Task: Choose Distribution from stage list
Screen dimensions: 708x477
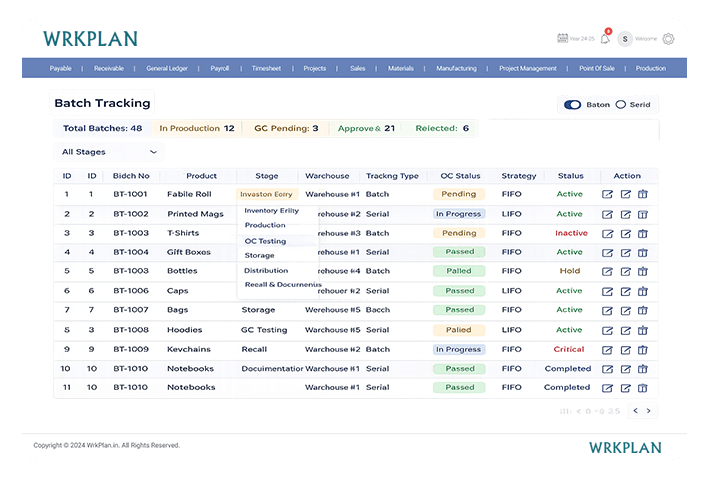Action: click(x=266, y=271)
